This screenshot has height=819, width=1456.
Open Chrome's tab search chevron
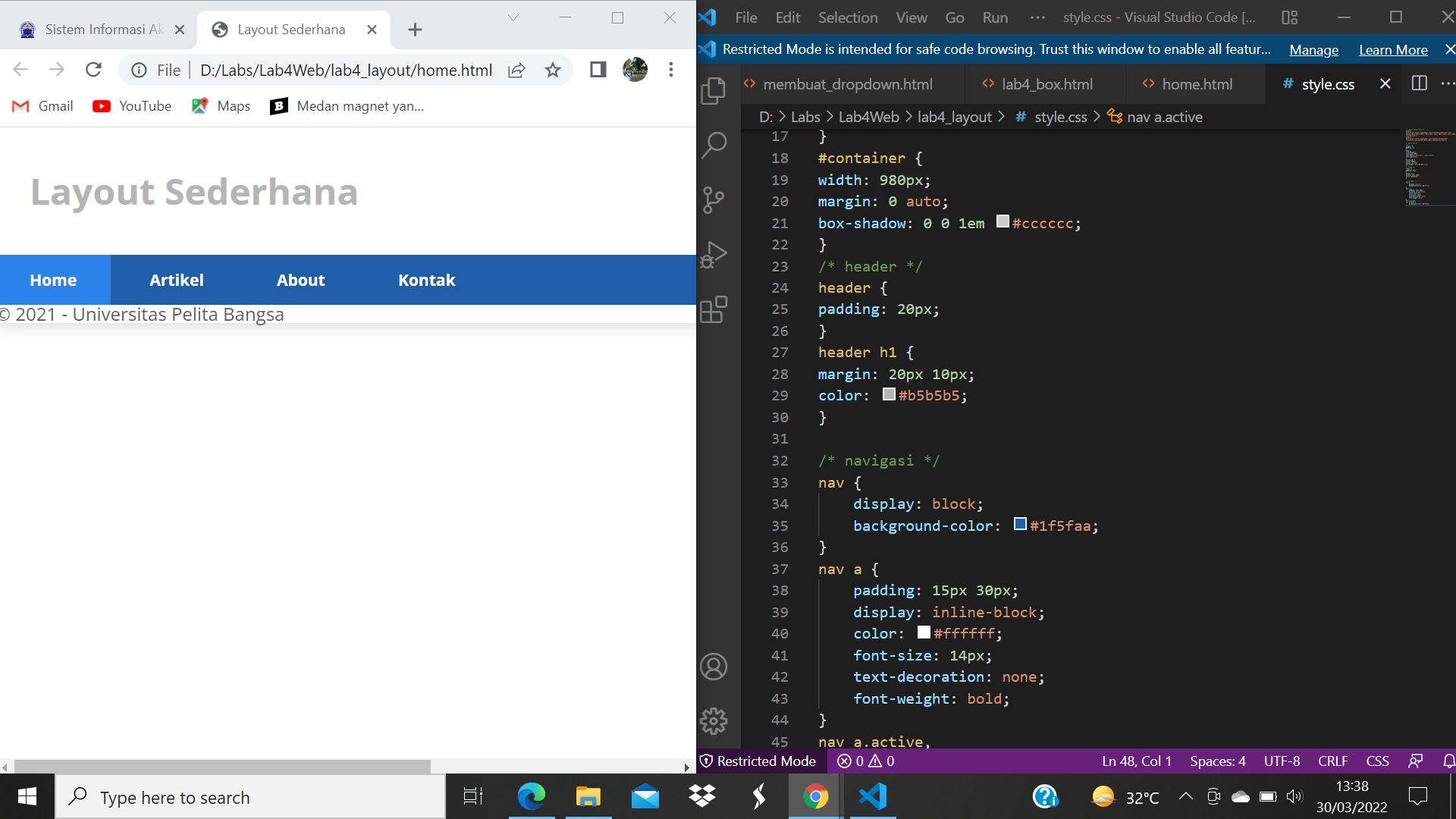tap(515, 17)
